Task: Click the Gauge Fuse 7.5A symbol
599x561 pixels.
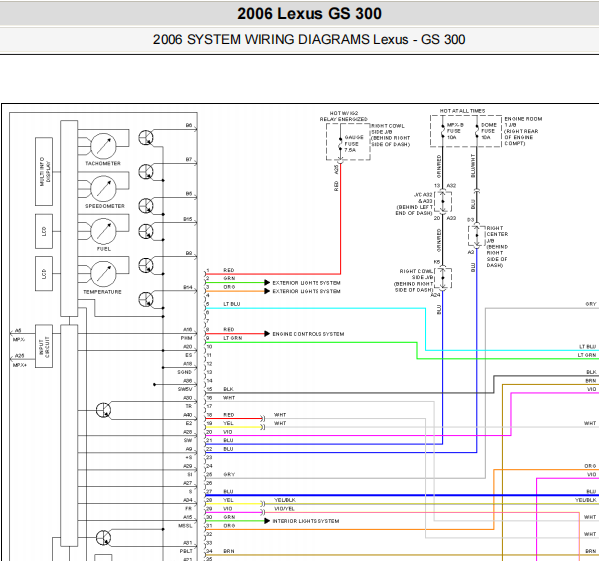Action: tap(340, 144)
